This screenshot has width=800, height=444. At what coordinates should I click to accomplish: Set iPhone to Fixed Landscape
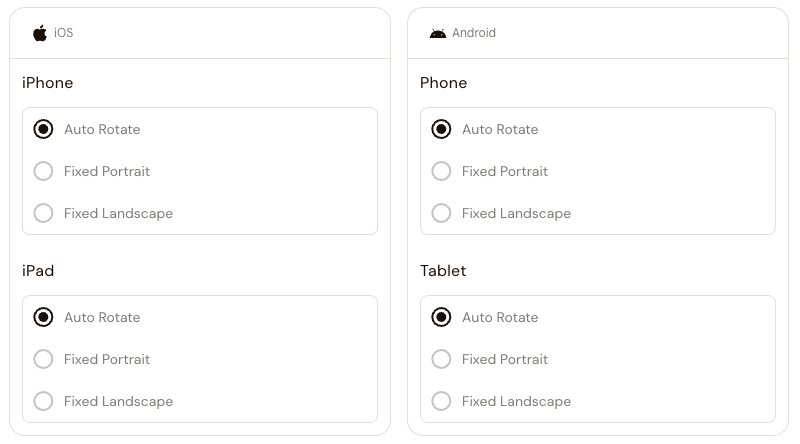43,213
